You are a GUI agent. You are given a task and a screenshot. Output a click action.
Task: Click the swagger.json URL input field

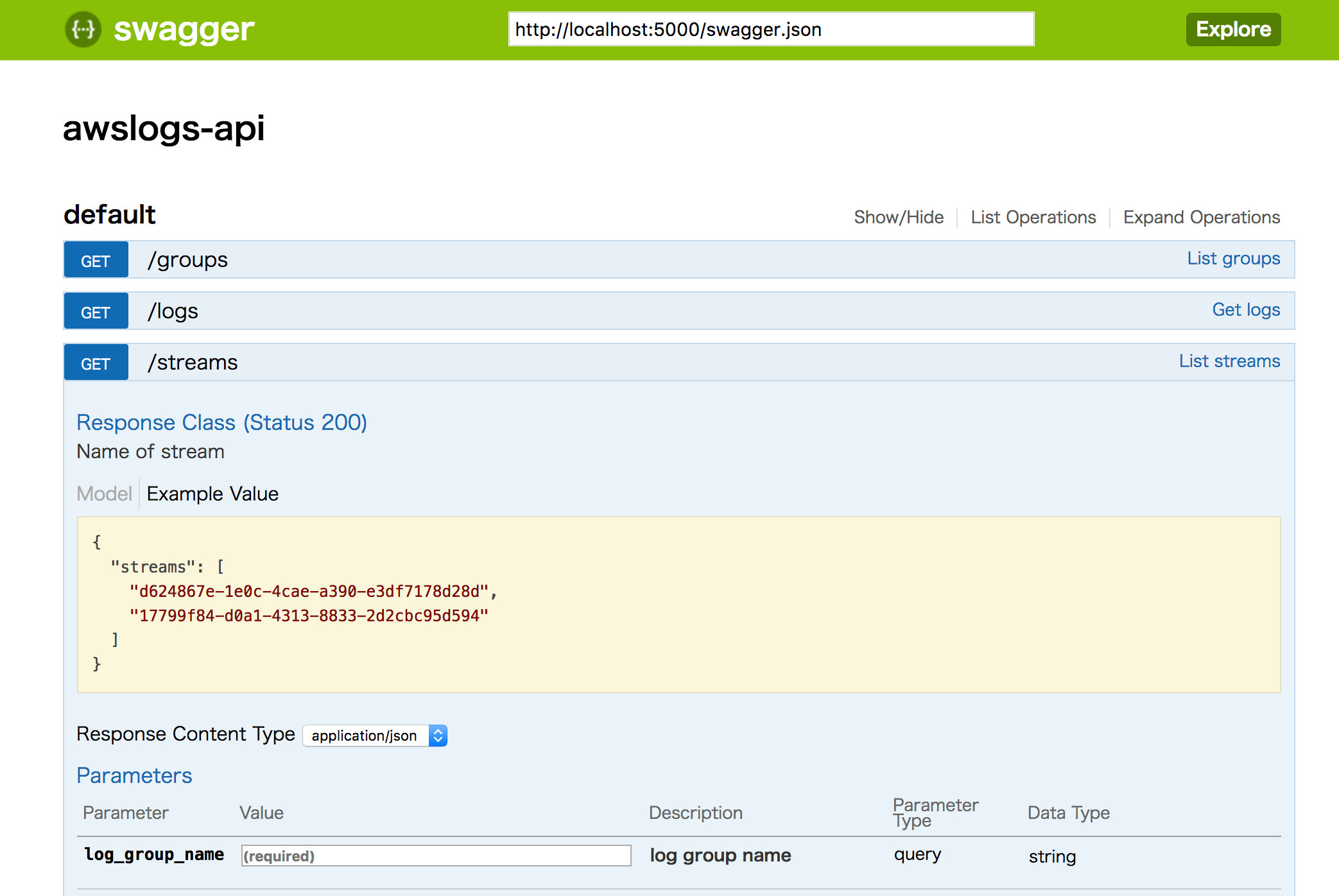[x=770, y=30]
